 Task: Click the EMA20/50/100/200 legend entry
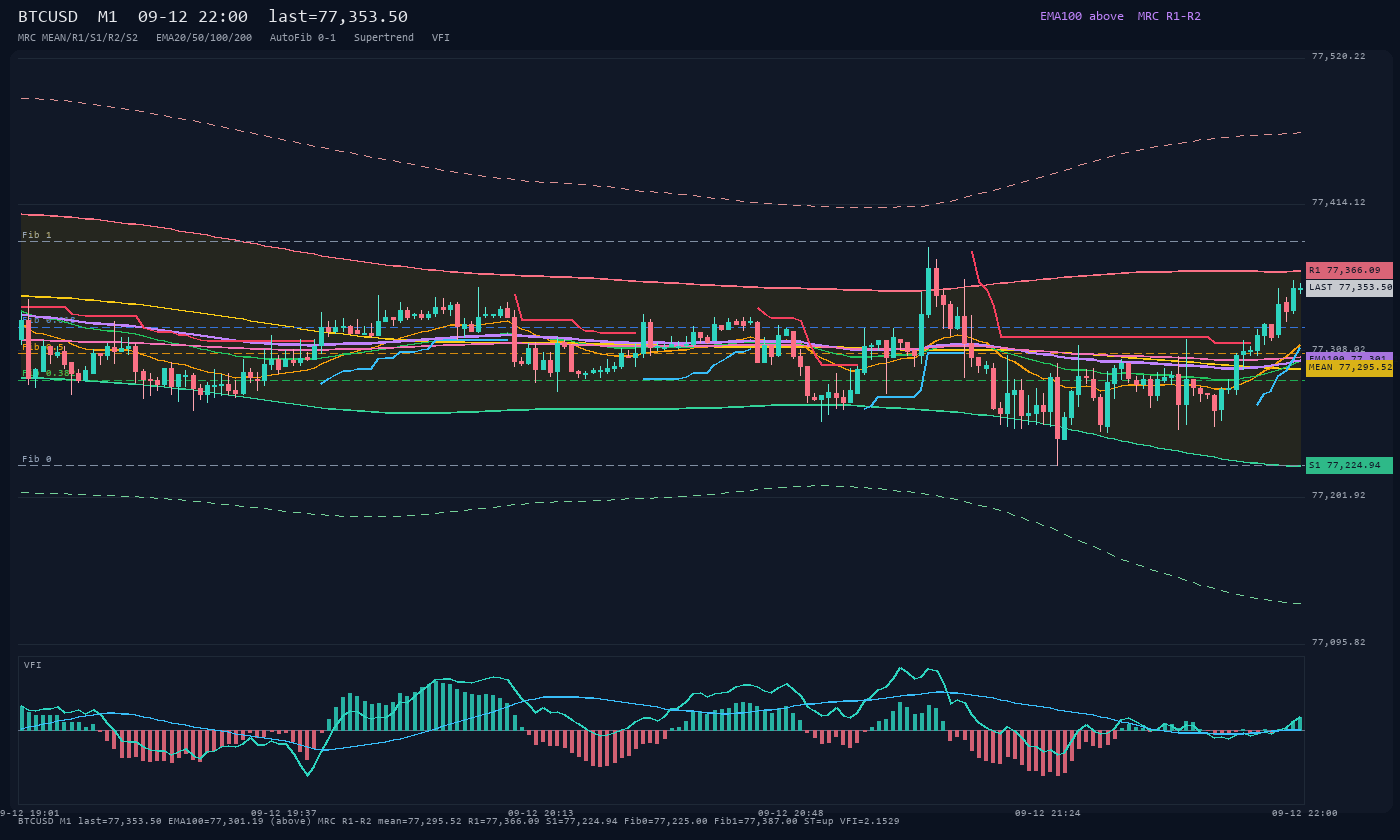[x=204, y=37]
